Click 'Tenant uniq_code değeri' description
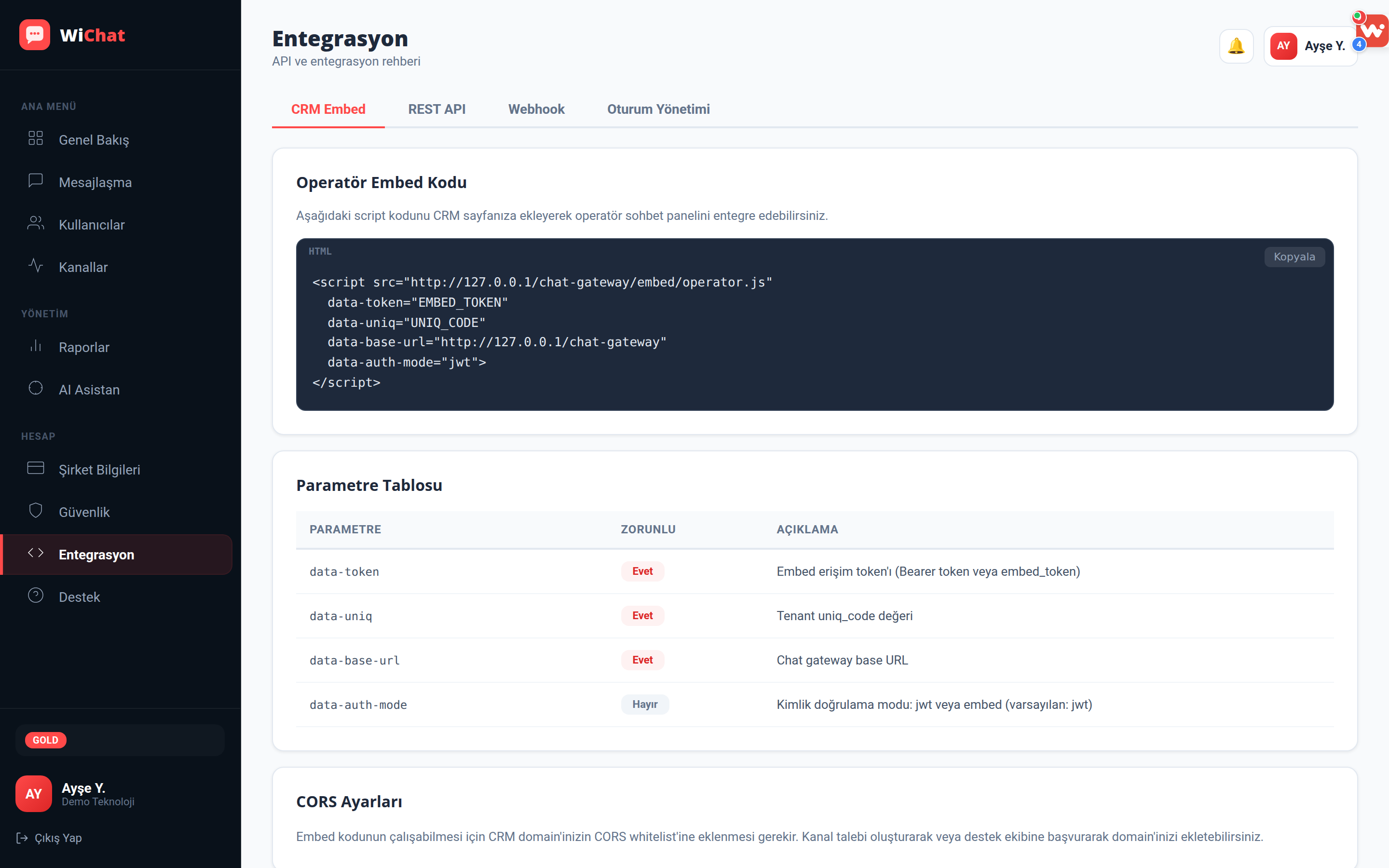This screenshot has height=868, width=1389. click(x=844, y=616)
